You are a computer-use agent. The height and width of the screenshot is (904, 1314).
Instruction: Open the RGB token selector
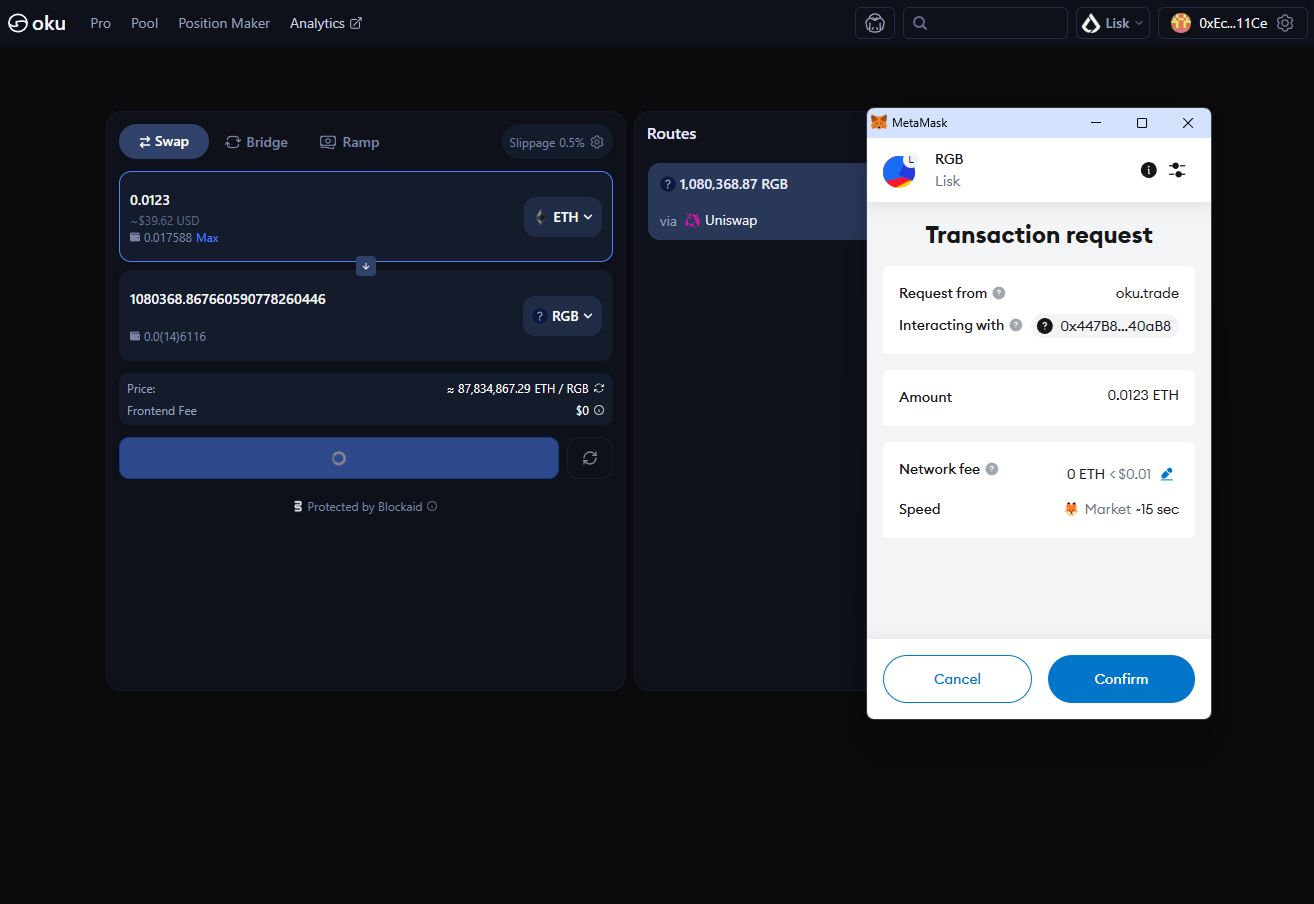point(562,316)
